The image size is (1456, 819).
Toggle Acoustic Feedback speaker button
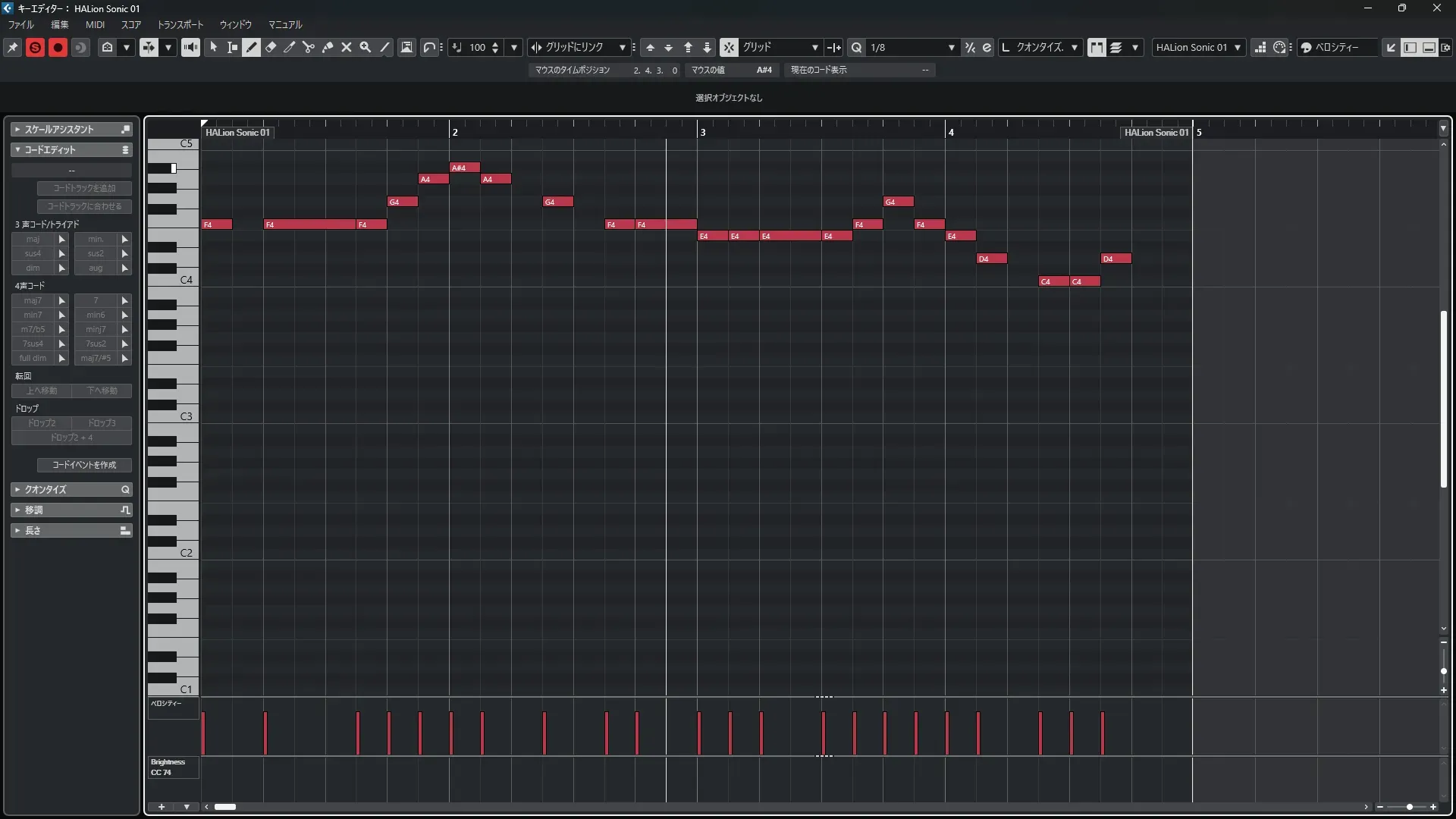coord(190,47)
